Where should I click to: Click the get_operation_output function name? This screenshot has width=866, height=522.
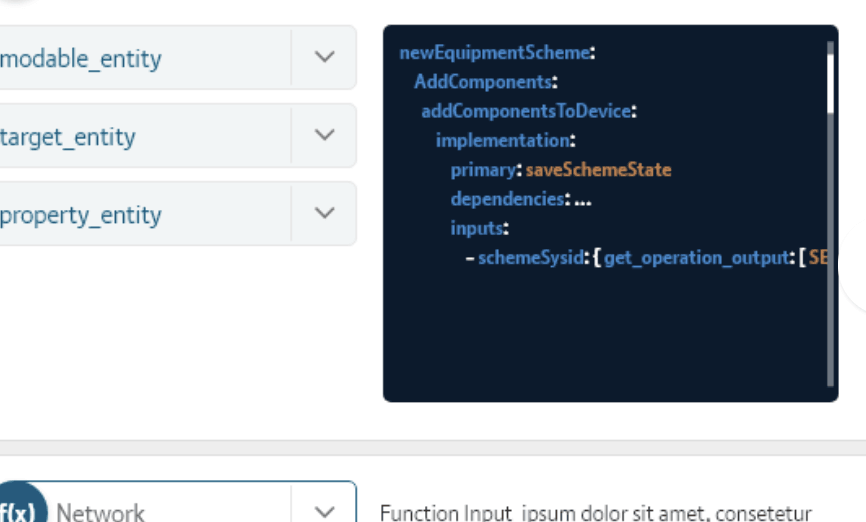pos(695,258)
